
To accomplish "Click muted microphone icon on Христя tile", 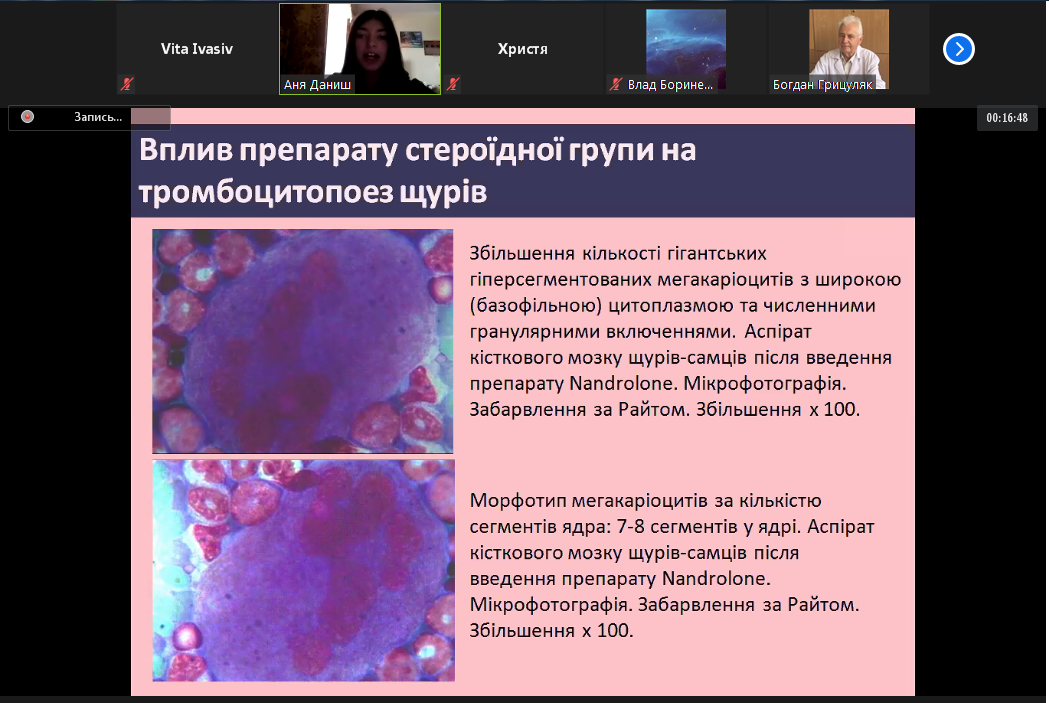I will pos(454,85).
